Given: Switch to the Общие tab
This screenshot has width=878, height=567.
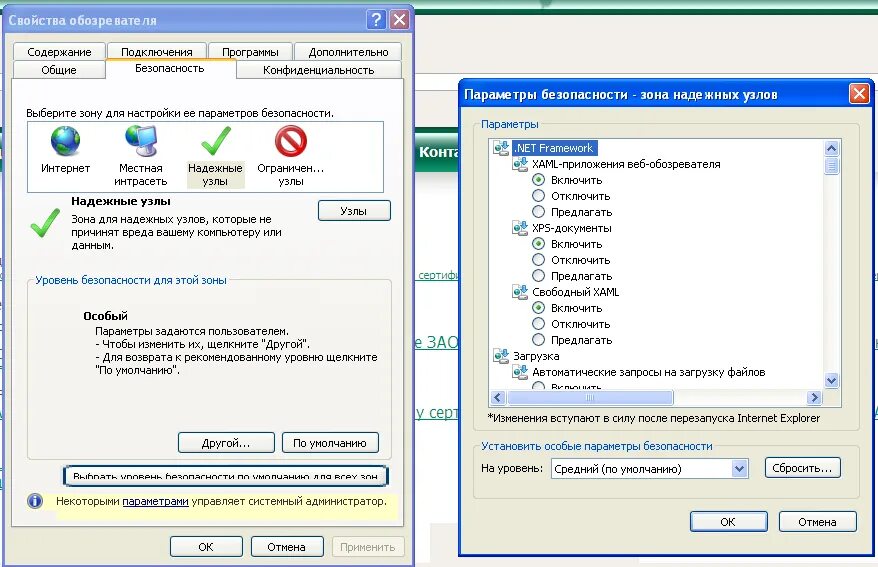Looking at the screenshot, I should 59,70.
